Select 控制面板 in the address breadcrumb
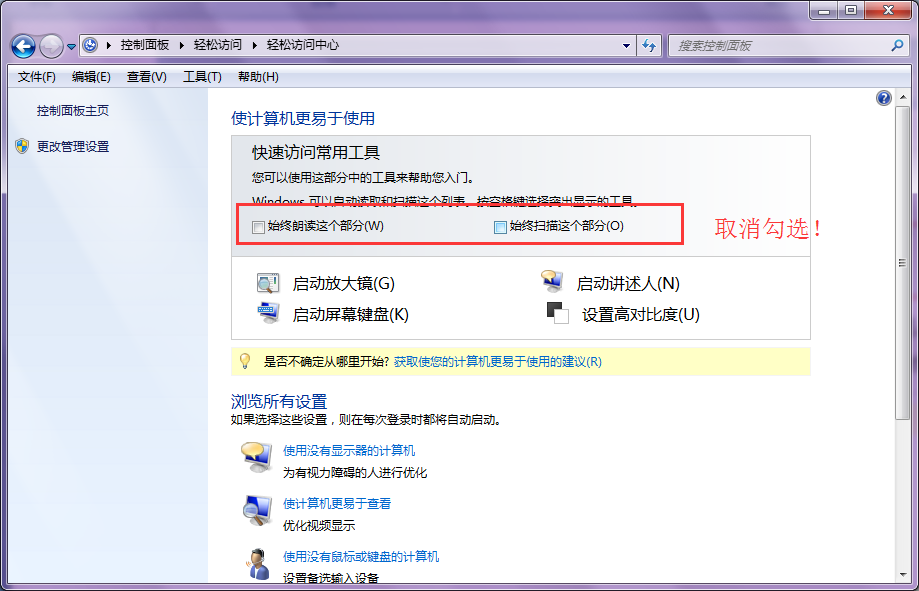 coord(145,45)
